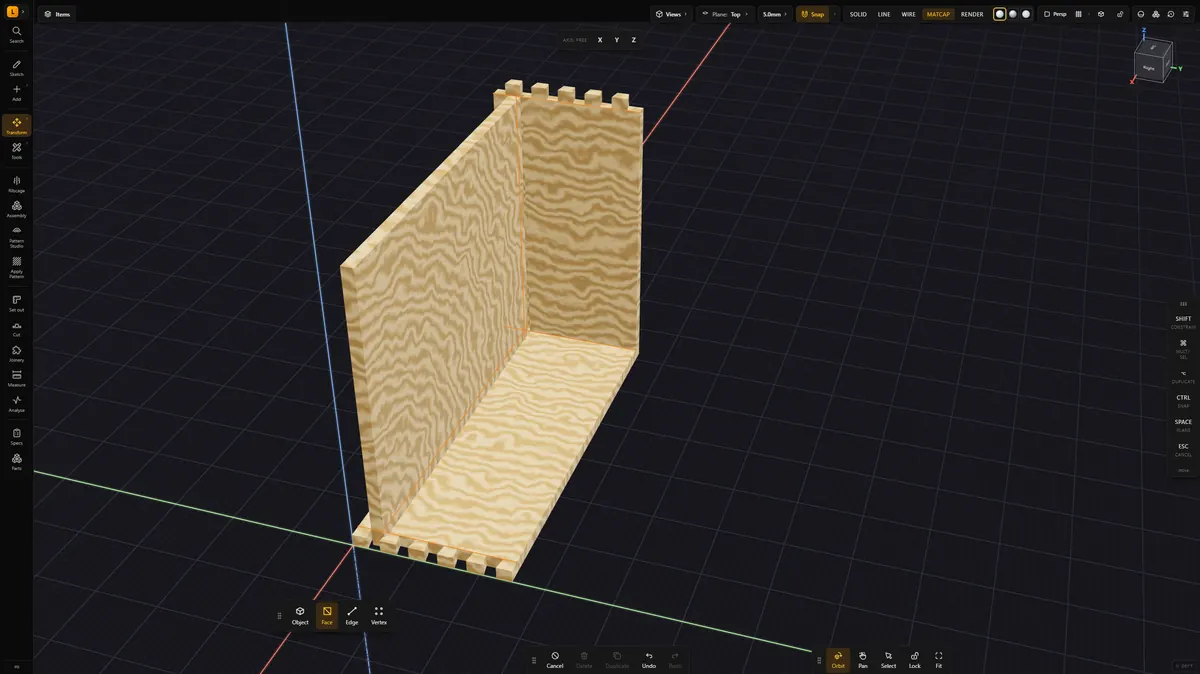This screenshot has height=674, width=1200.
Task: Pick the first matcap sphere swatch
Action: coord(1000,14)
